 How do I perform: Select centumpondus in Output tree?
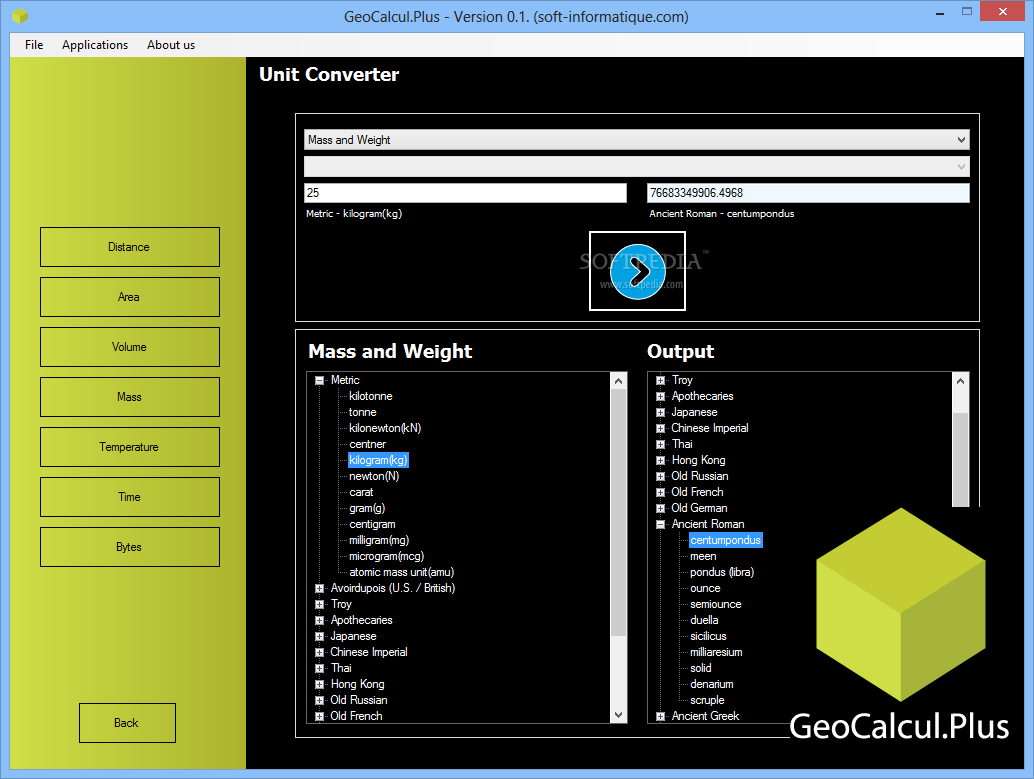coord(725,540)
